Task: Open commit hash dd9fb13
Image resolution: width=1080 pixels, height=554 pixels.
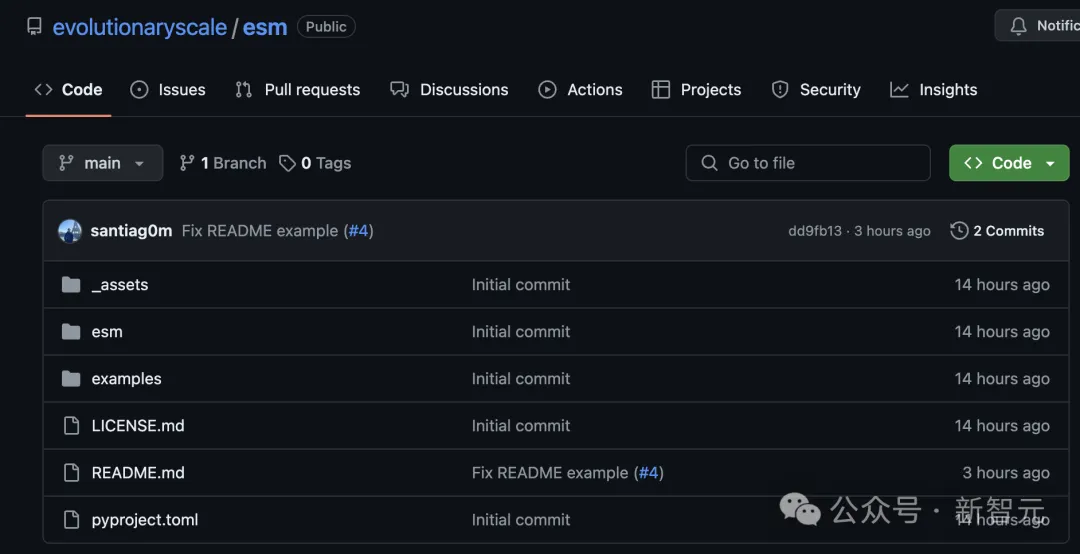Action: tap(815, 231)
